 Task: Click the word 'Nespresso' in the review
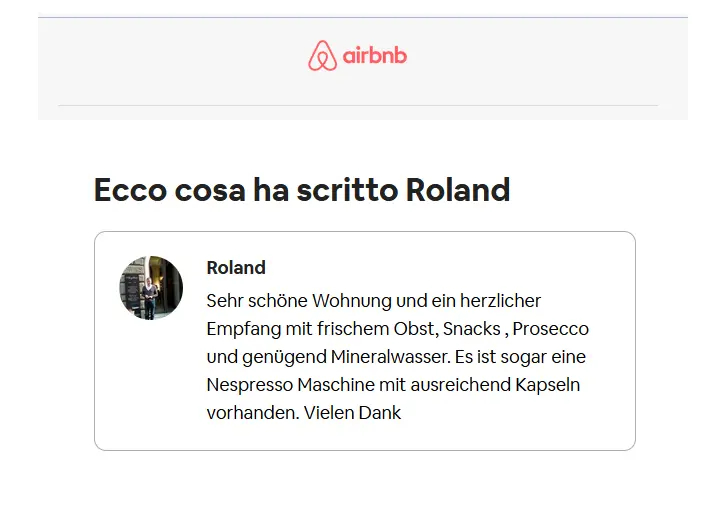(x=250, y=385)
